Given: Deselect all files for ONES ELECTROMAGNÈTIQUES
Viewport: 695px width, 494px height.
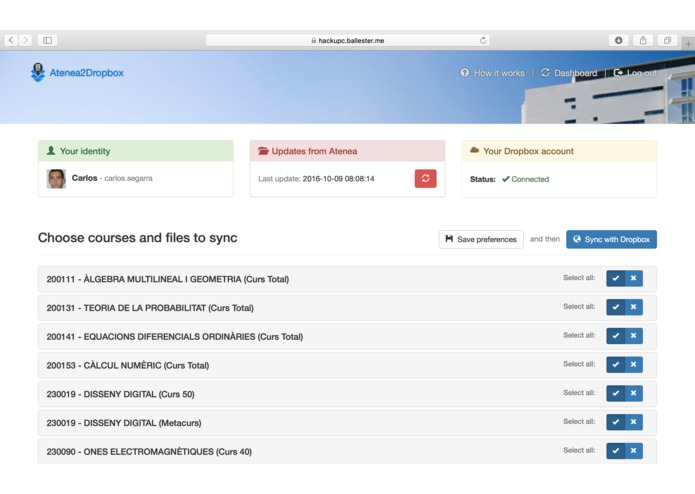Looking at the screenshot, I should [633, 451].
